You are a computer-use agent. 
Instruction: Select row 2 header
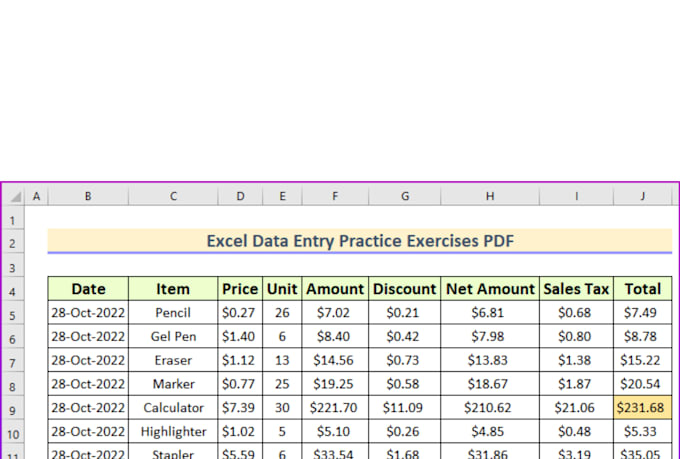pyautogui.click(x=13, y=243)
